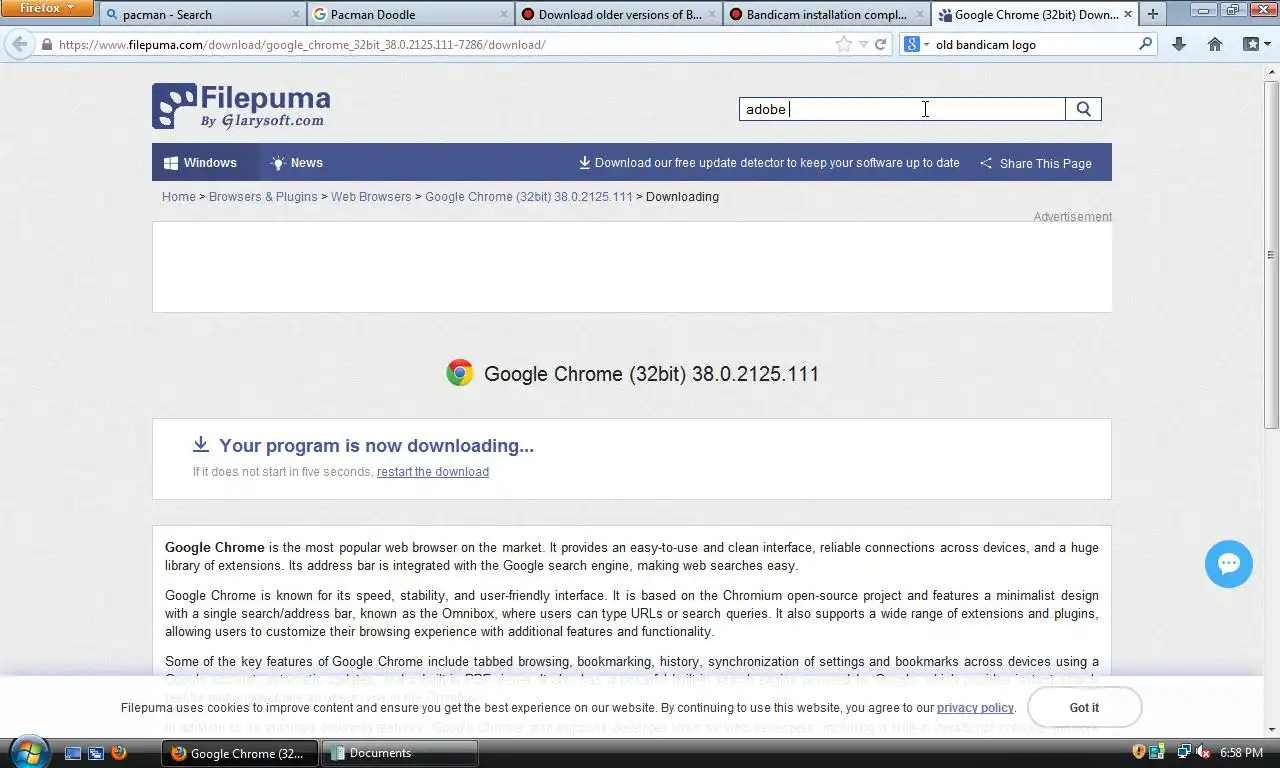The height and width of the screenshot is (768, 1280).
Task: Click the Filepuma logo
Action: tap(241, 106)
